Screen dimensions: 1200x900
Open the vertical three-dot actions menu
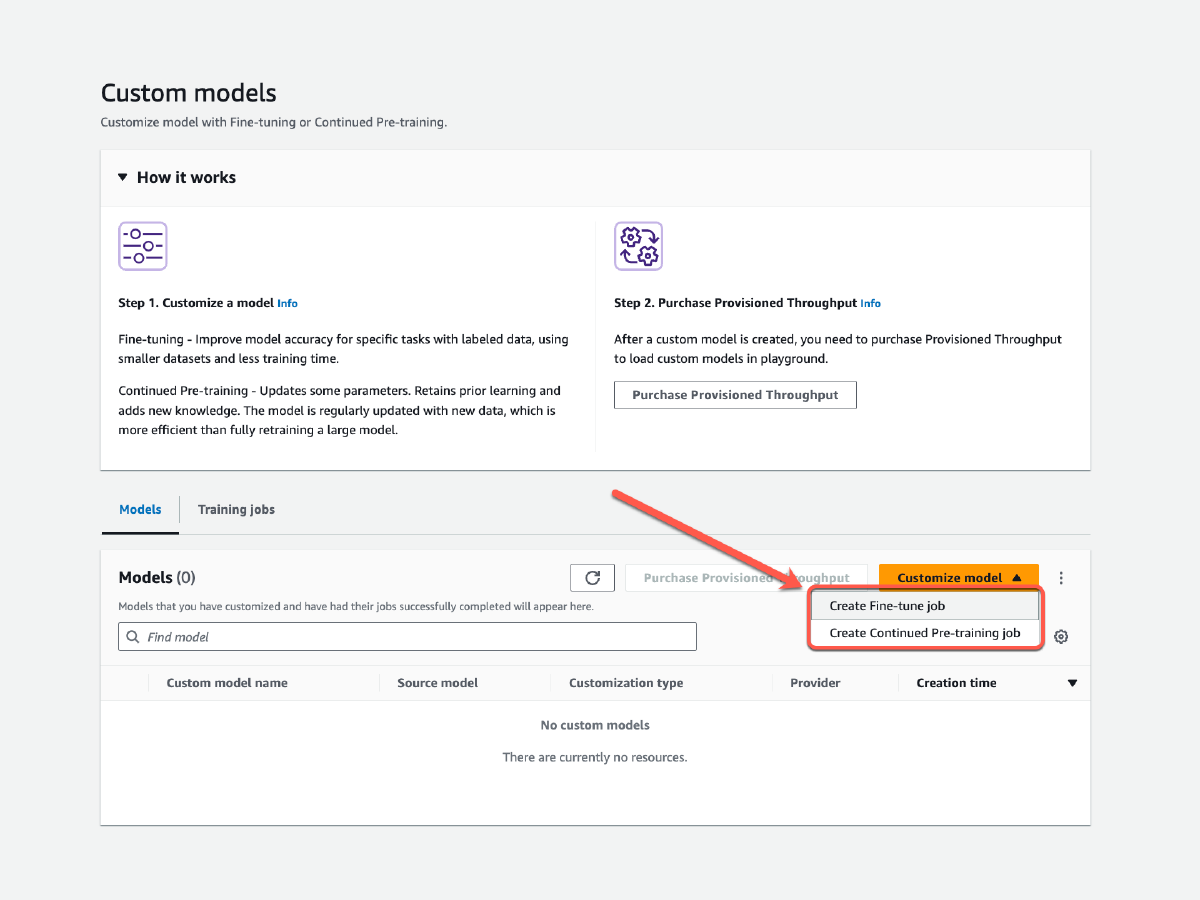point(1061,578)
